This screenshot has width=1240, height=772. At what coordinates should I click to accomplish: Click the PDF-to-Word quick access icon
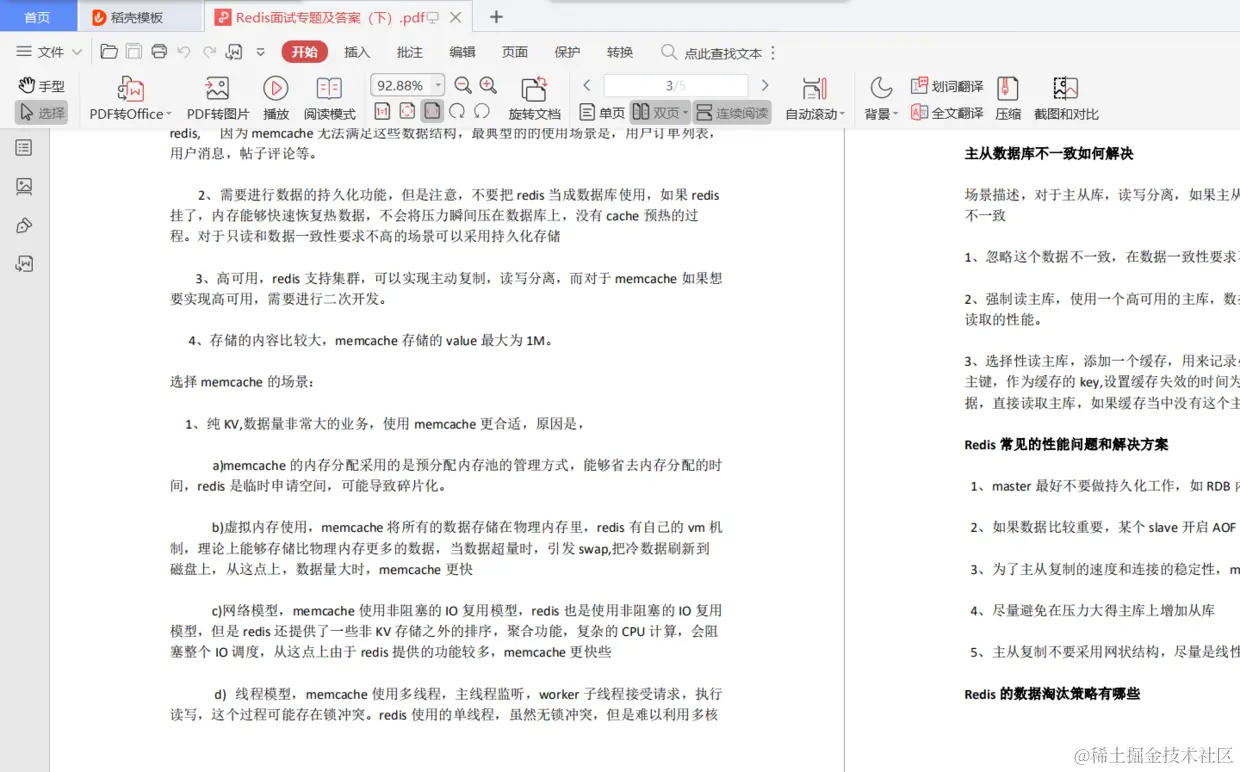pyautogui.click(x=234, y=52)
